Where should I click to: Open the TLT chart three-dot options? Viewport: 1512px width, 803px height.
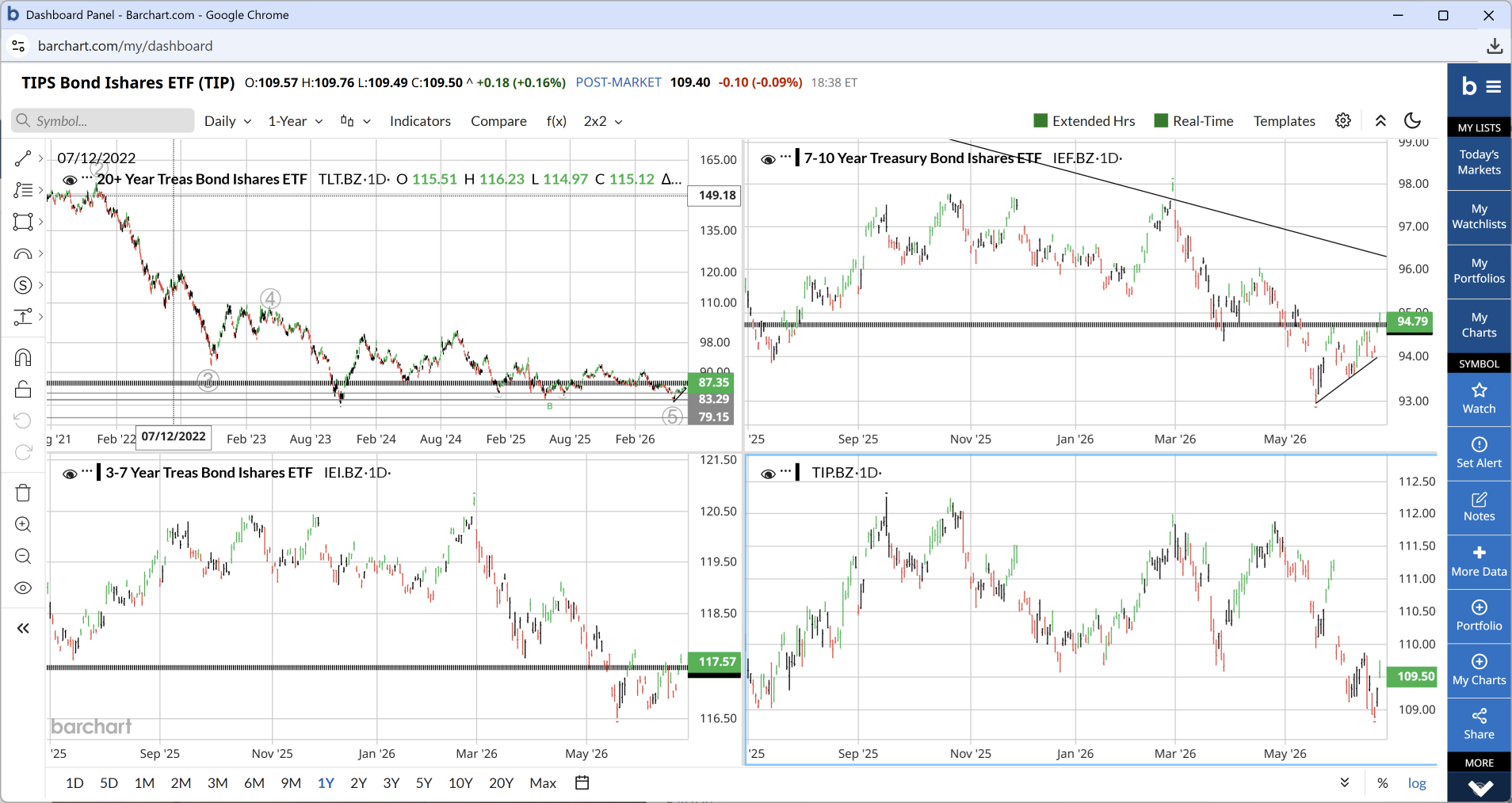coord(87,180)
